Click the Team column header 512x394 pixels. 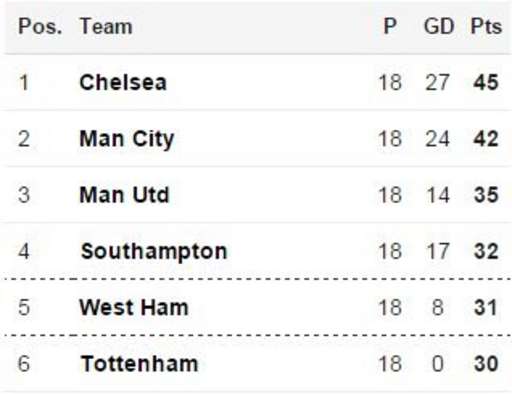(106, 26)
